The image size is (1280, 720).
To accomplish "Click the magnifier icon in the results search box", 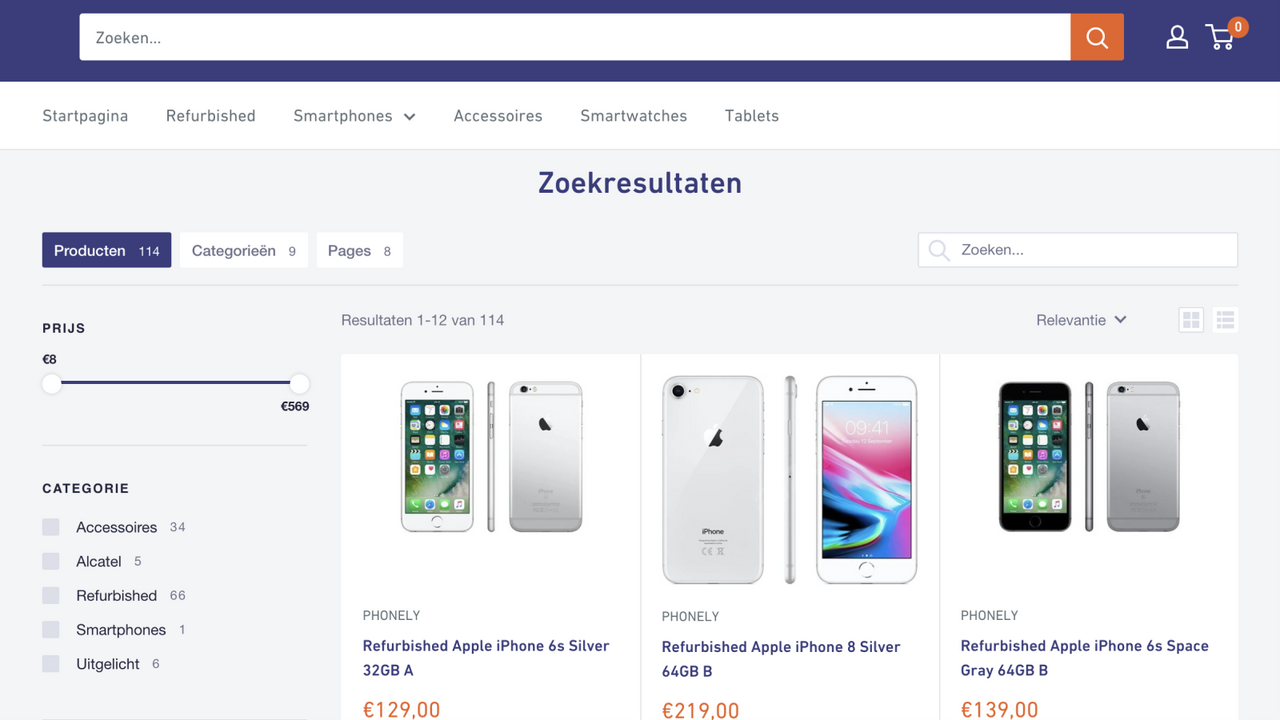I will [x=938, y=250].
